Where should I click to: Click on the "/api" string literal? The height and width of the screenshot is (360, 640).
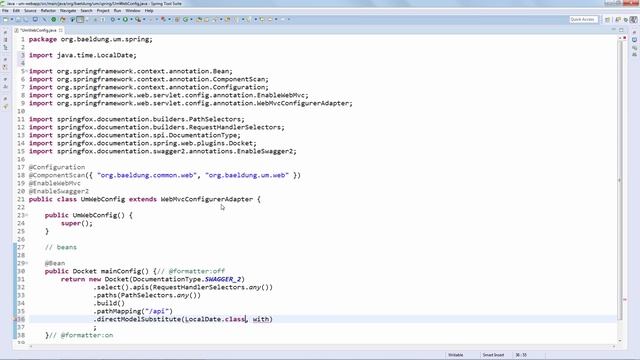pos(157,311)
